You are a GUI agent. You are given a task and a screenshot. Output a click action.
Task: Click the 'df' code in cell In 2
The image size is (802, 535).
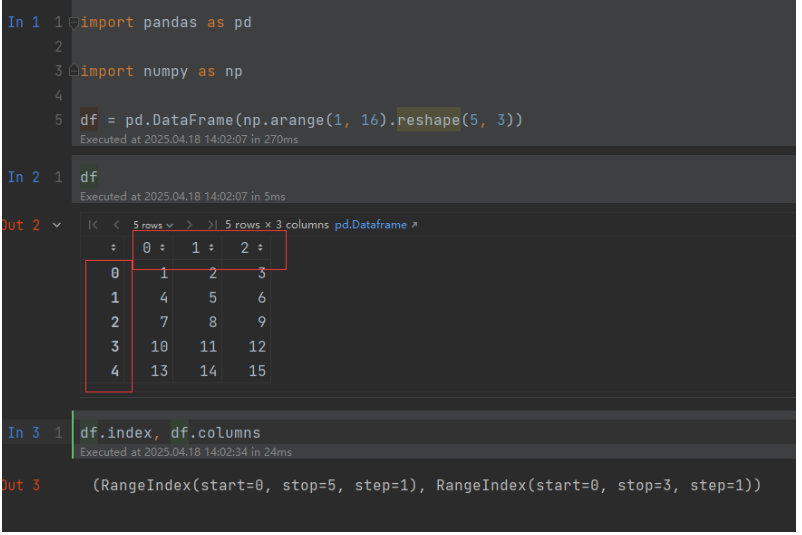(x=88, y=177)
